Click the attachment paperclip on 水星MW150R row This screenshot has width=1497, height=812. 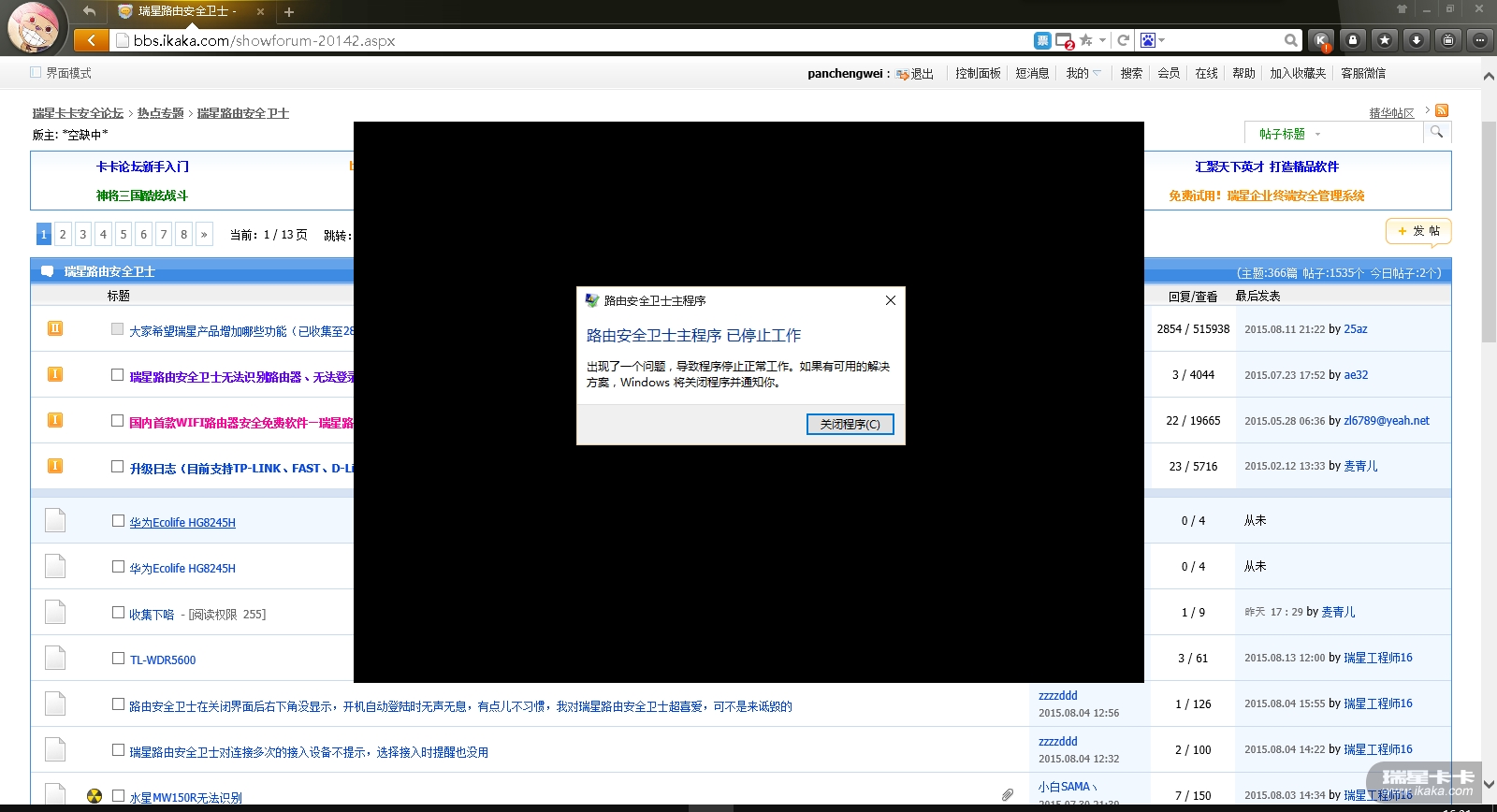[x=1008, y=794]
